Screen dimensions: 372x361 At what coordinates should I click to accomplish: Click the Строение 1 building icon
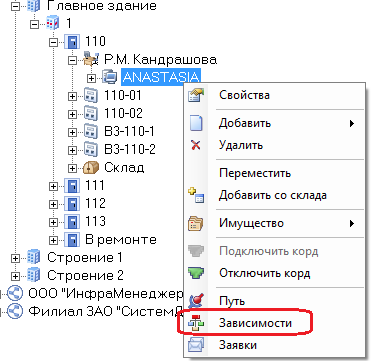pos(33,257)
